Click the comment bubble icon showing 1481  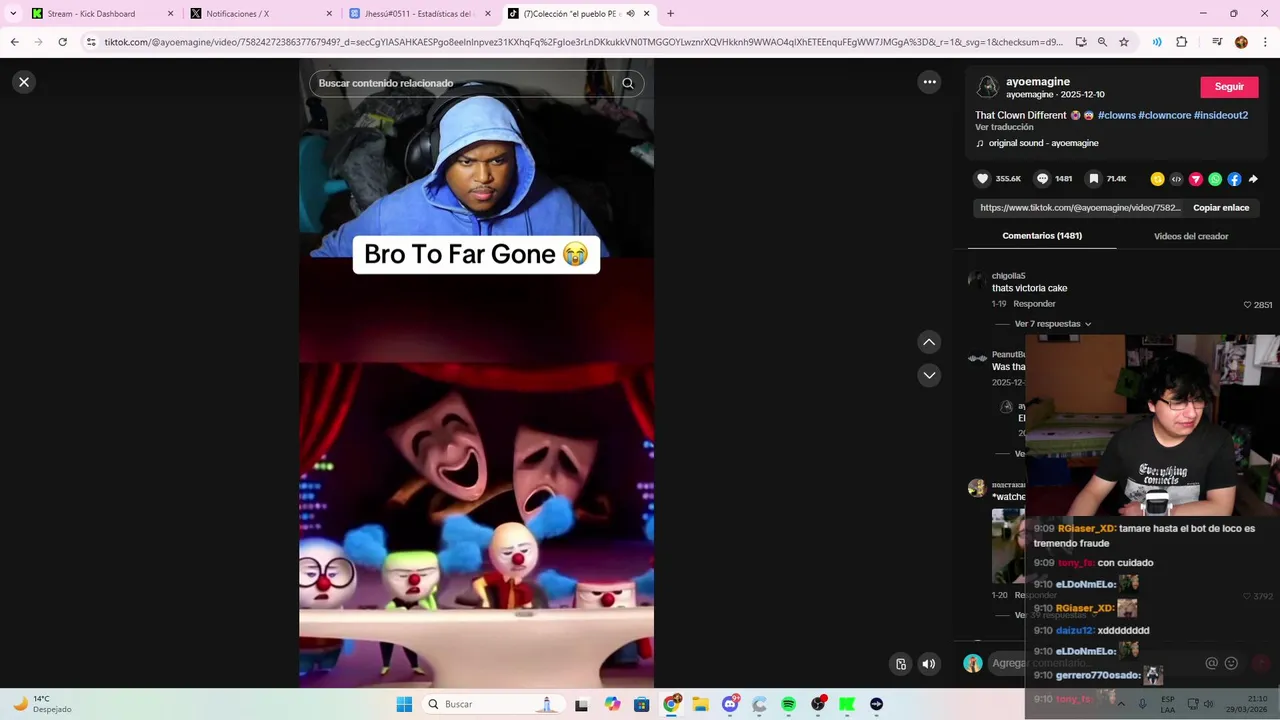[1042, 179]
